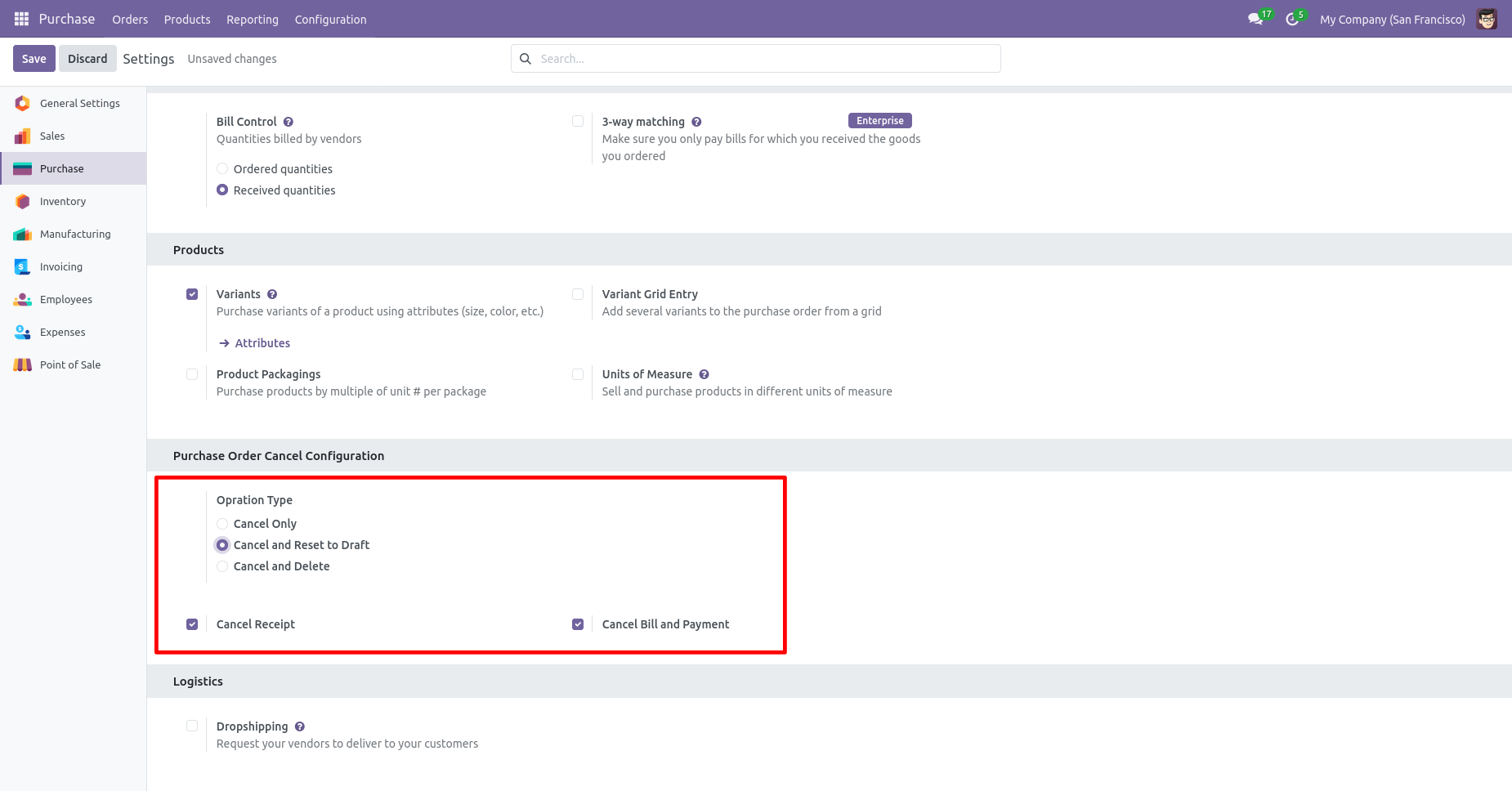The width and height of the screenshot is (1512, 791).
Task: Open the user avatar menu
Action: coord(1487,19)
